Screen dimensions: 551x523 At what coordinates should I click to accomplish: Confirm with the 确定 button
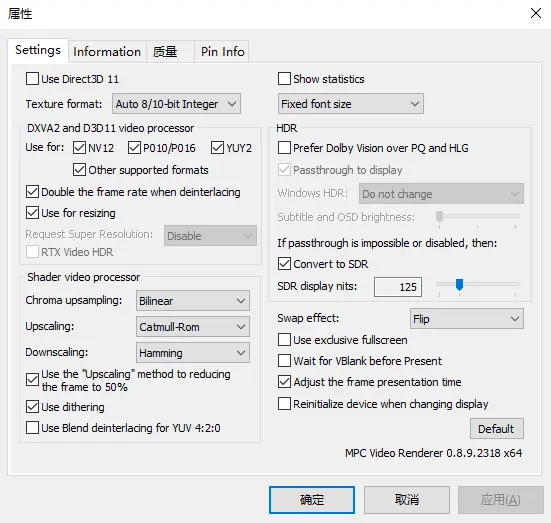[x=312, y=500]
